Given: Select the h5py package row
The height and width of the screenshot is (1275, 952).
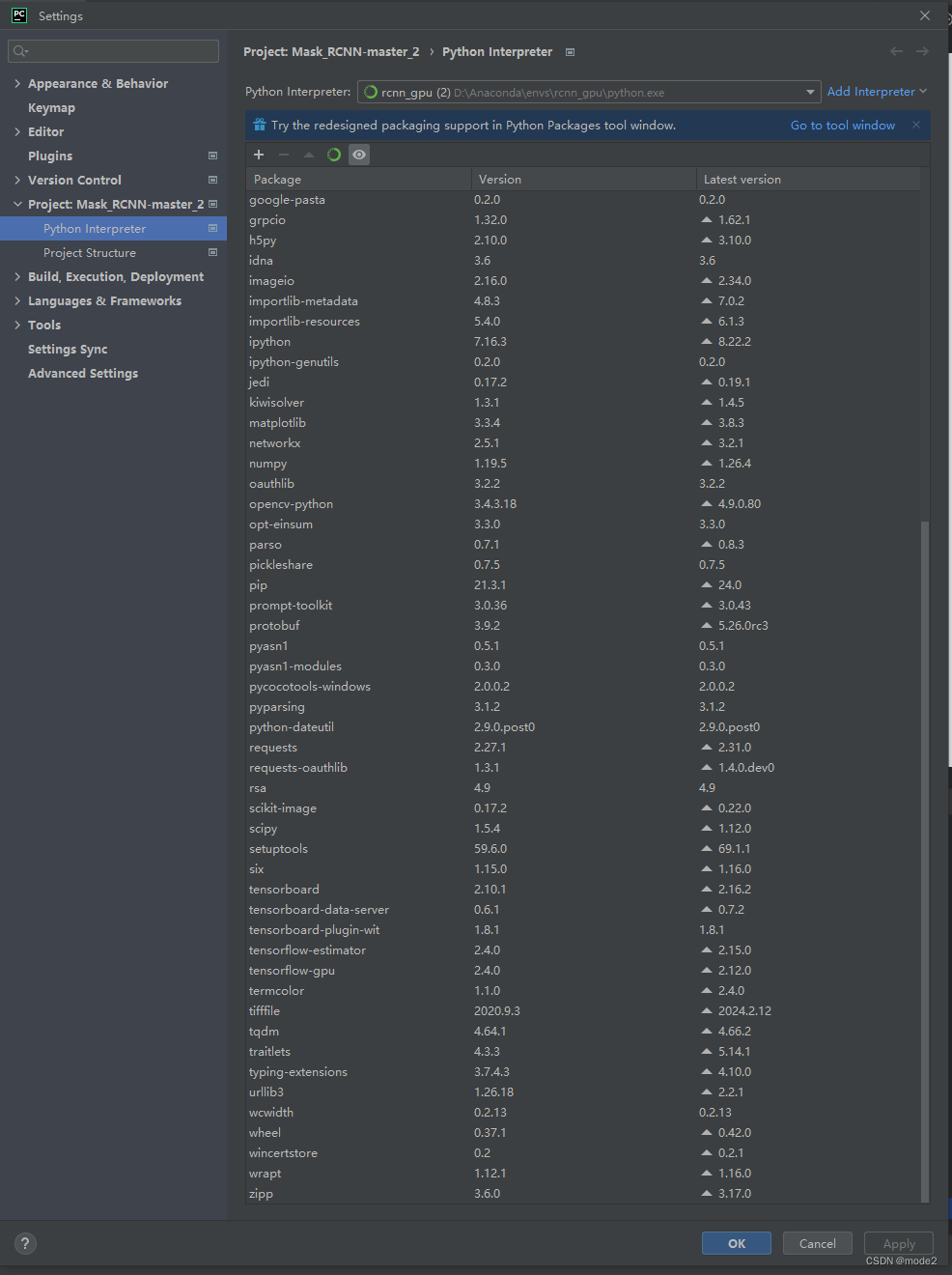Looking at the screenshot, I should pos(583,241).
